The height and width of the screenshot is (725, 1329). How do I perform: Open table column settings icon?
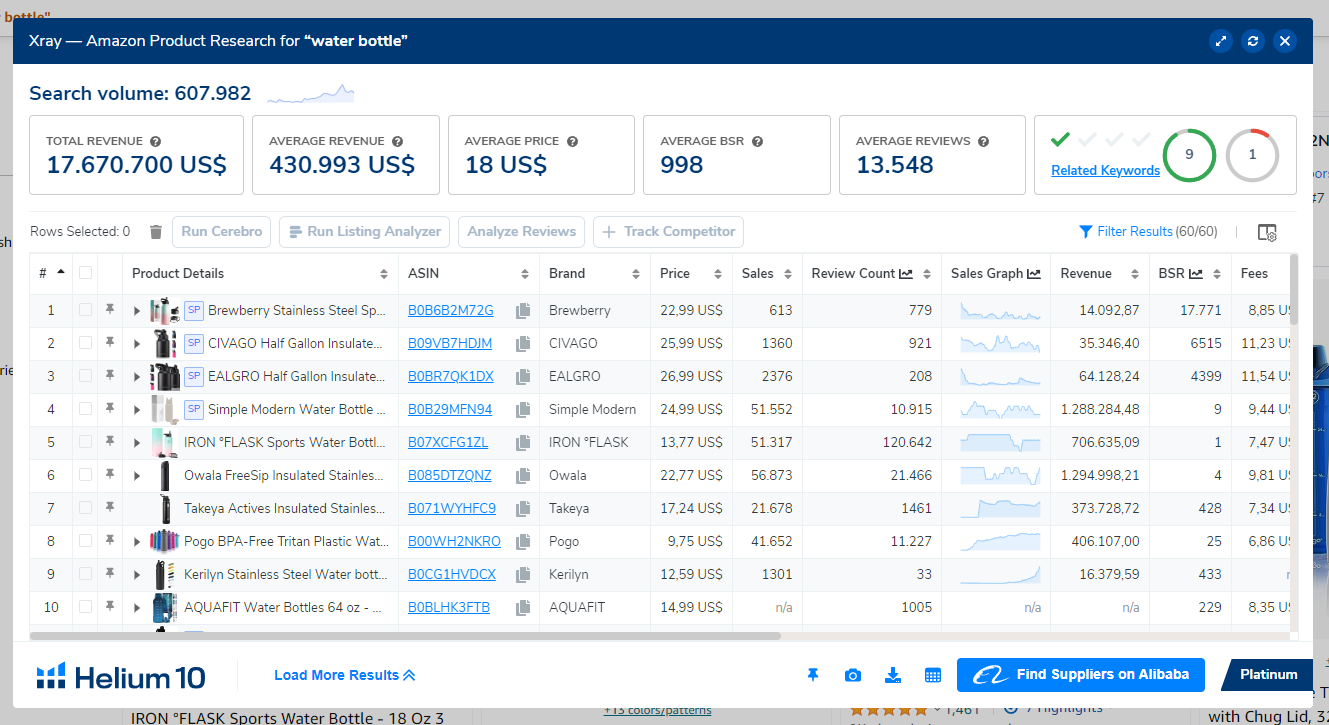1267,232
